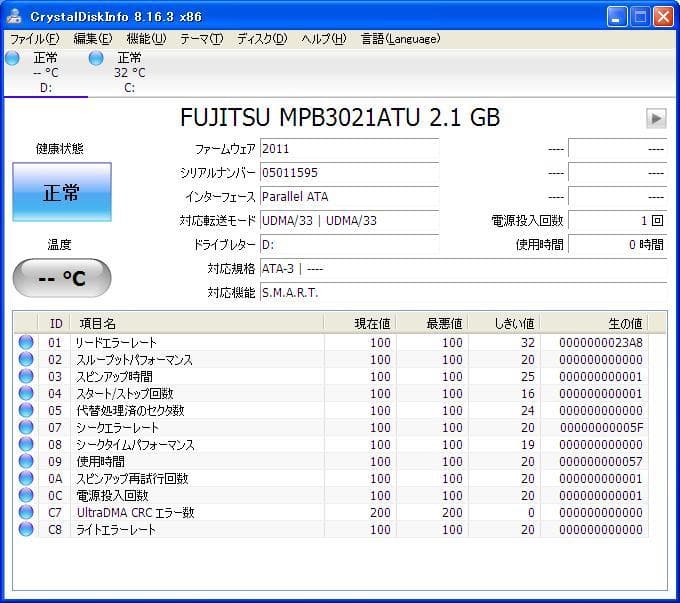Click status orb for ID C7 UltraDMA CRC
This screenshot has width=680, height=603.
tap(26, 512)
